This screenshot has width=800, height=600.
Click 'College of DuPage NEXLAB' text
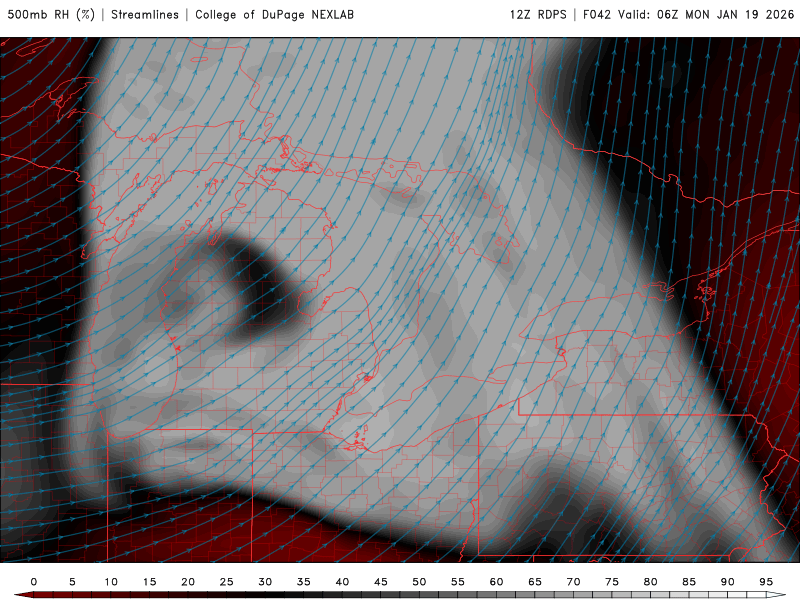pos(274,14)
